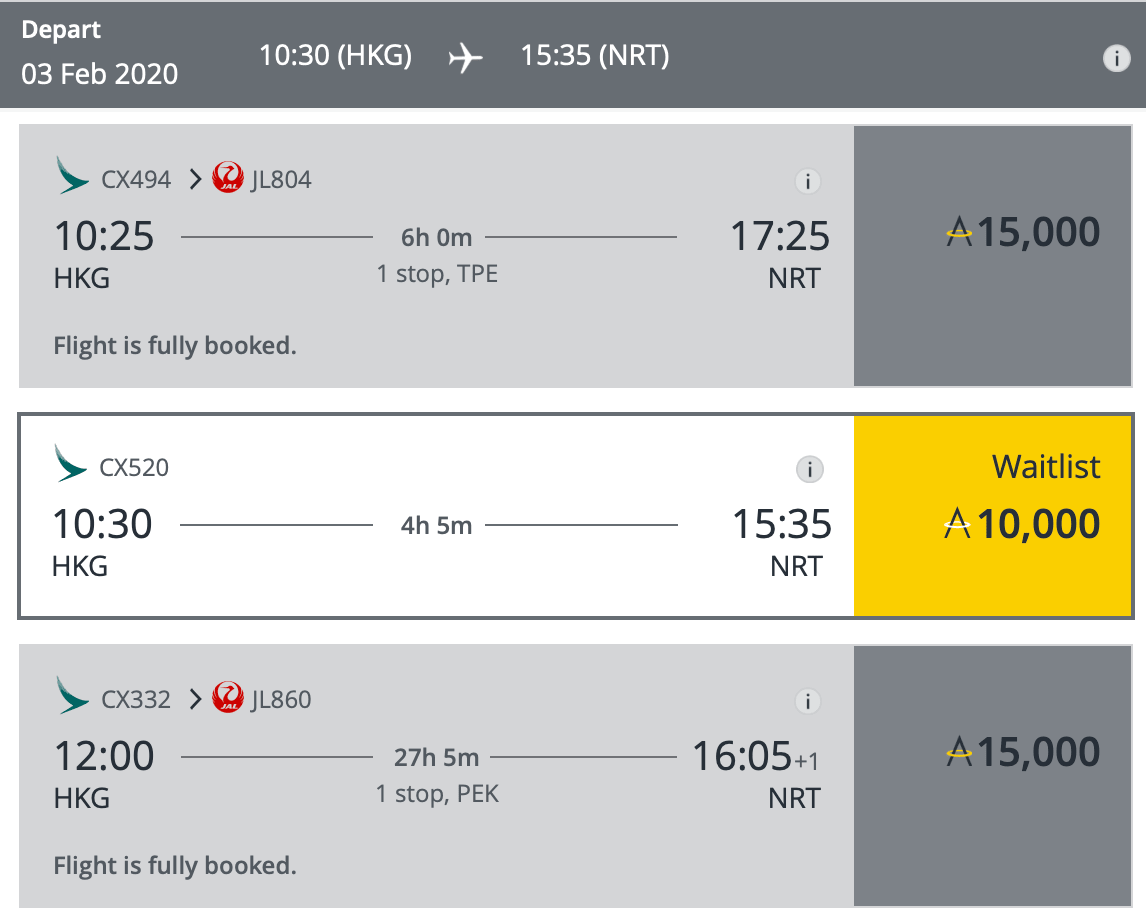Open info icon for CX494 JL804 flight

(x=808, y=181)
